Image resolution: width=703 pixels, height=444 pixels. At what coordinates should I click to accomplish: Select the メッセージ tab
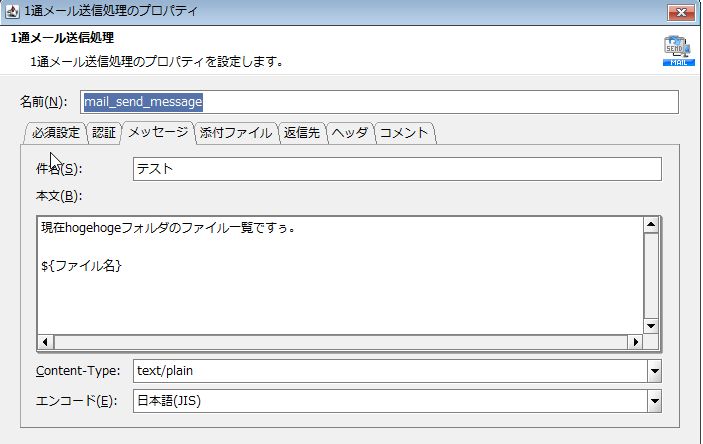pos(157,133)
